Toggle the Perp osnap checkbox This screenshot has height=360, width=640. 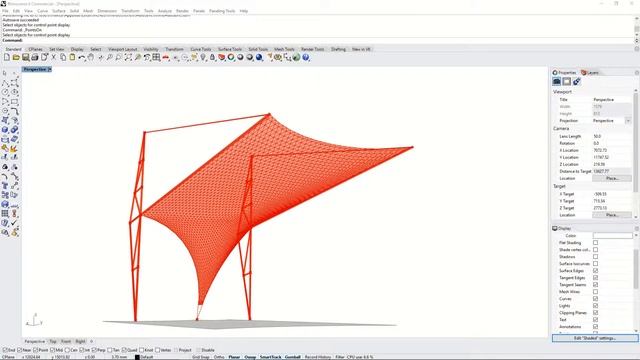(94, 350)
